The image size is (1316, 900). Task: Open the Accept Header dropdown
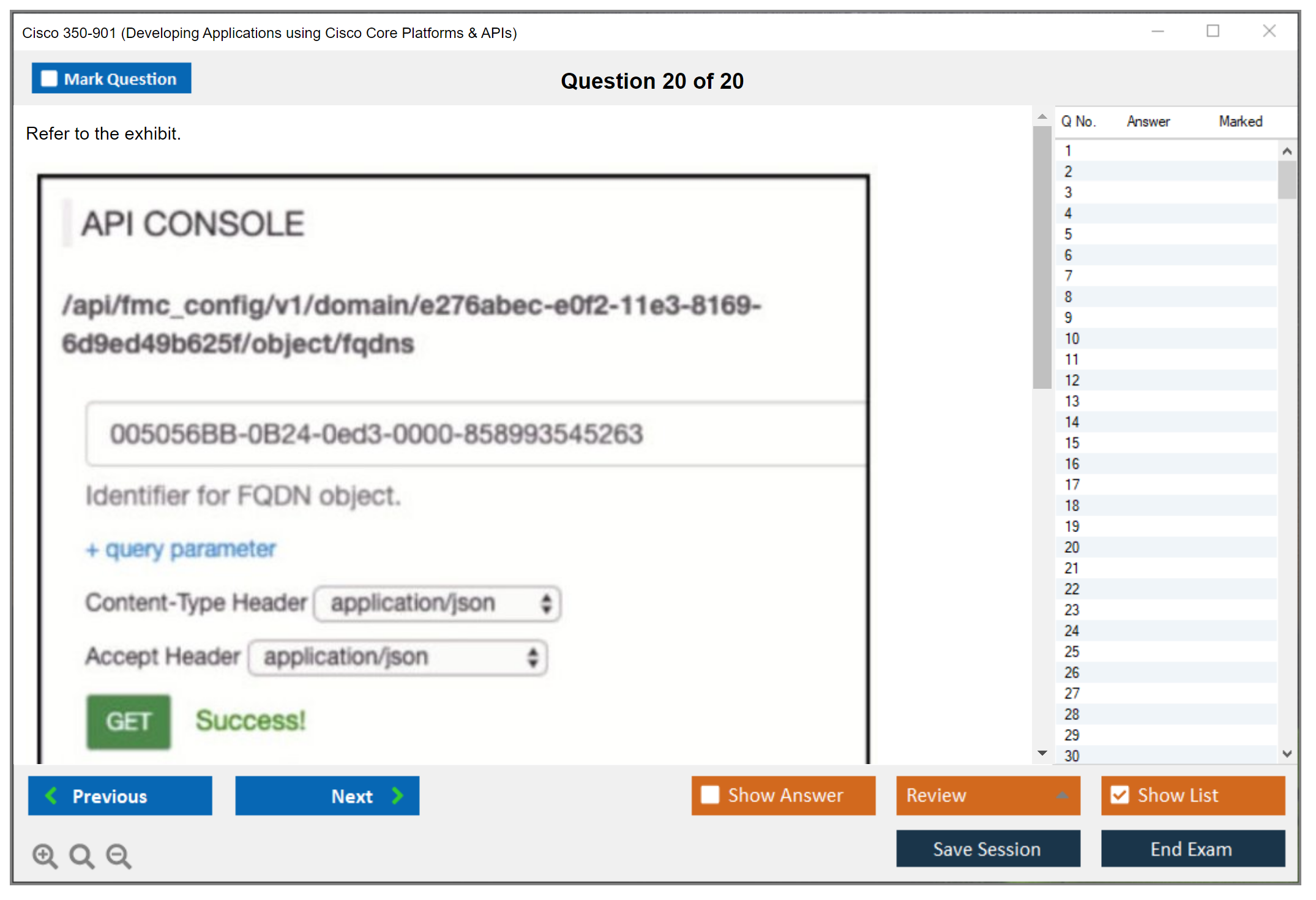coord(398,658)
